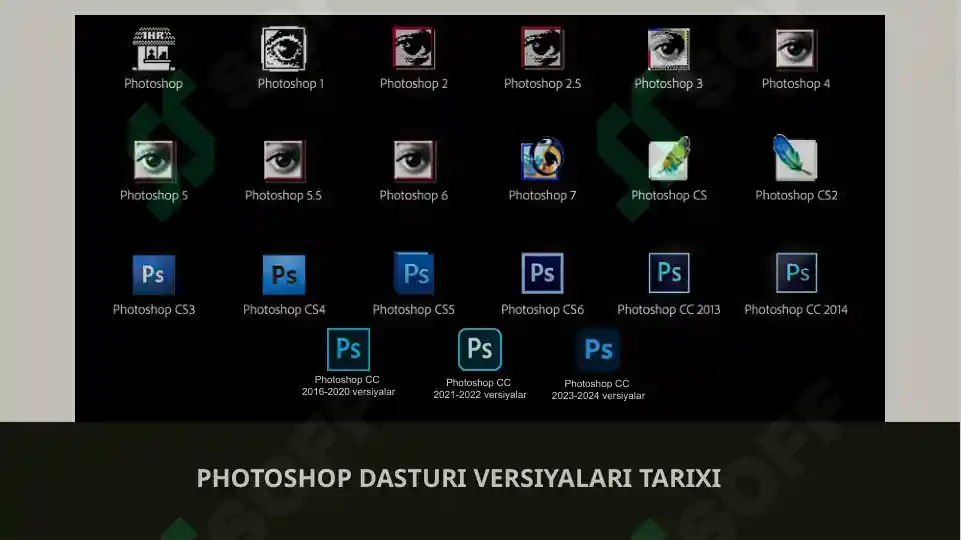Choose the Photoshop 2.5 eye icon
Screen dimensions: 961x540
tap(542, 48)
